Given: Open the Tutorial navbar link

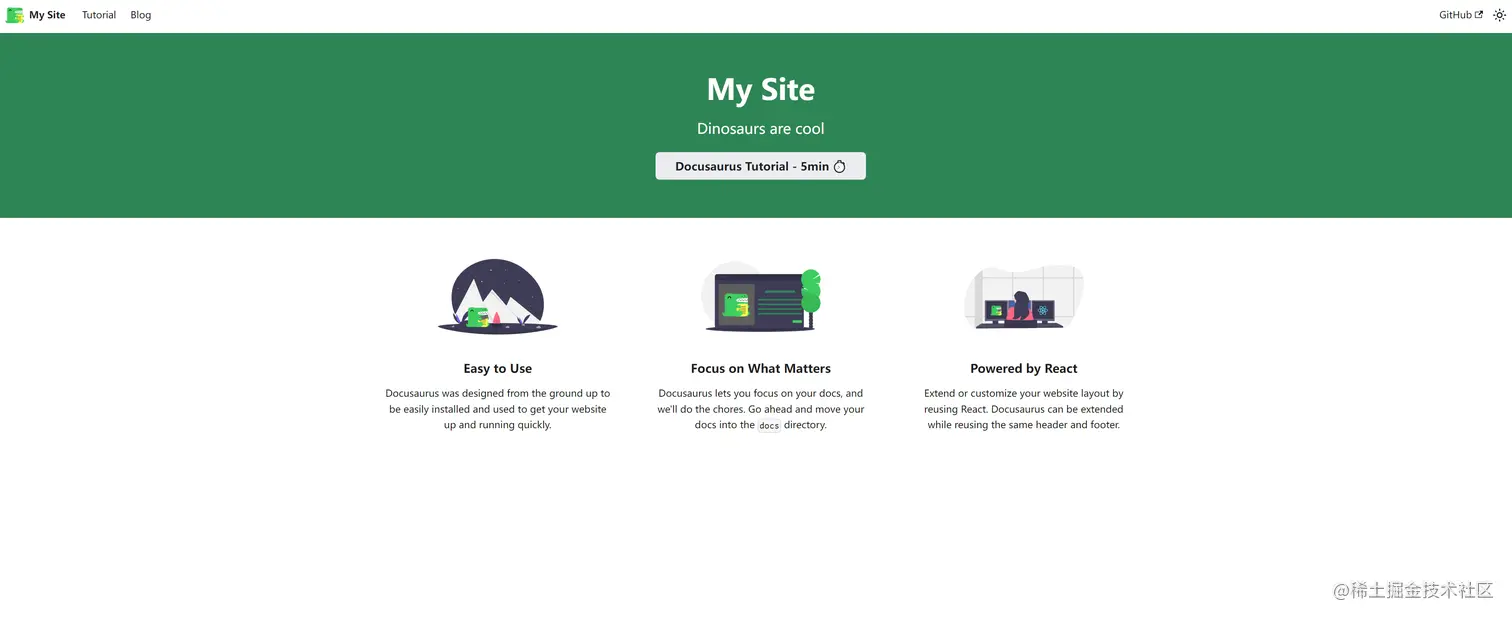Looking at the screenshot, I should point(99,15).
